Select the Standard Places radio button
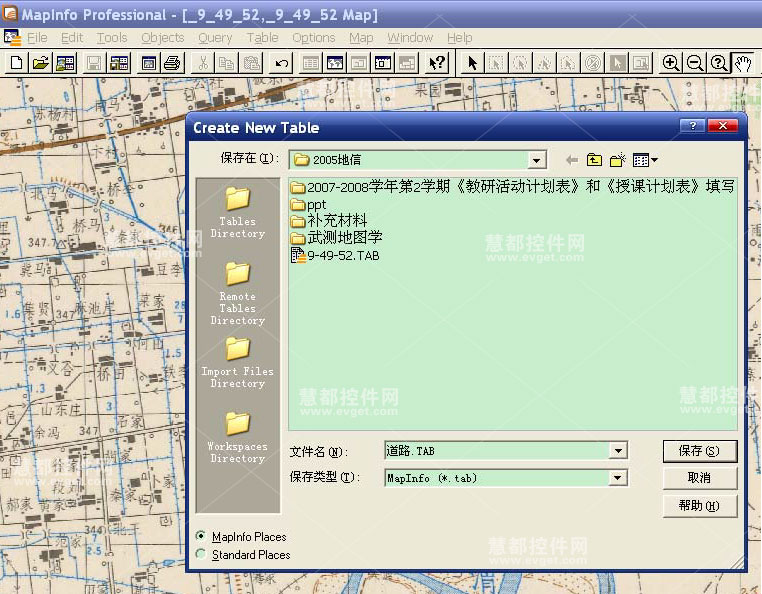Image resolution: width=762 pixels, height=594 pixels. coord(200,554)
